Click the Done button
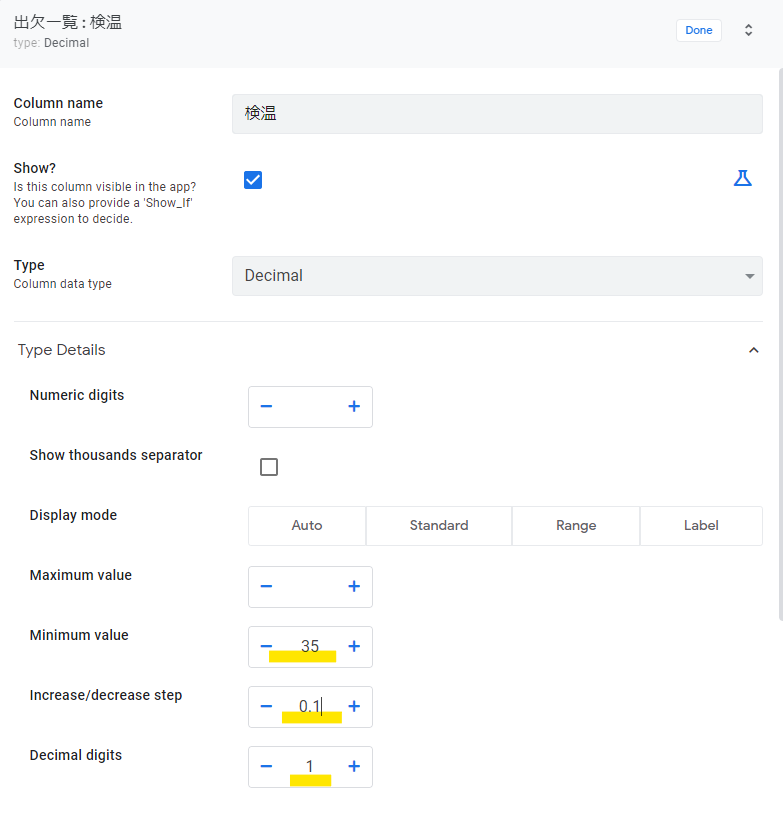Viewport: 783px width, 835px height. (x=698, y=30)
